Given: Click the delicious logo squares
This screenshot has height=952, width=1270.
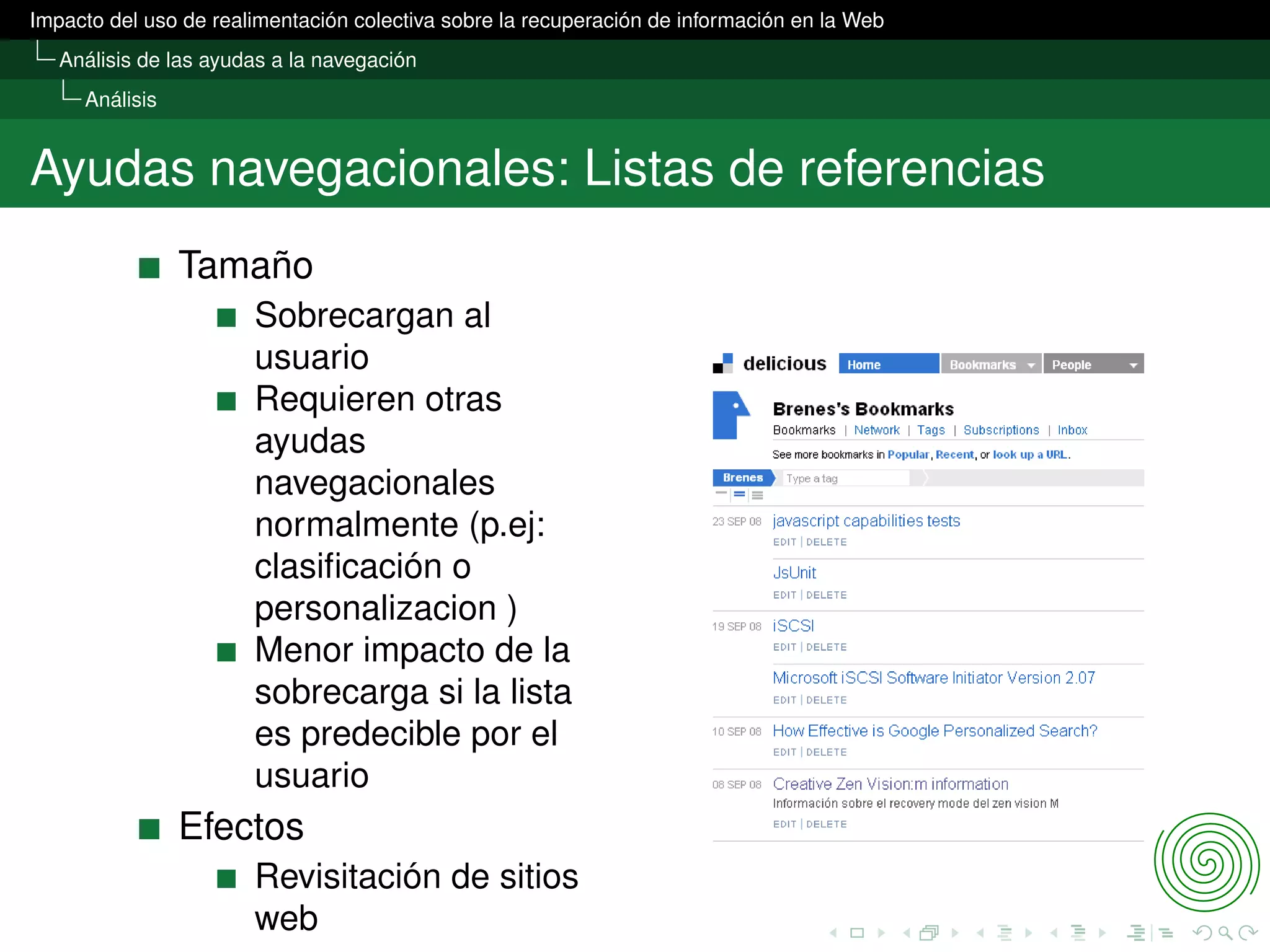Looking at the screenshot, I should tap(722, 363).
